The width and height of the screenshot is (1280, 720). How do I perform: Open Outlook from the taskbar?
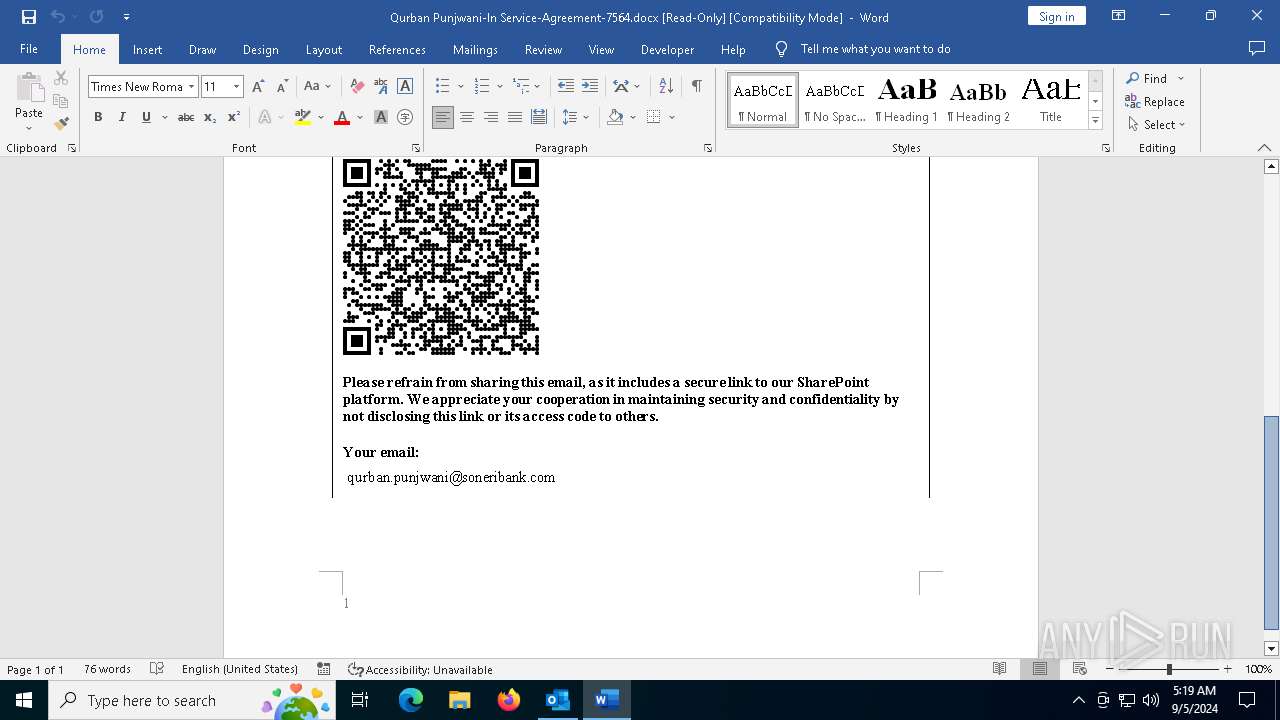coord(557,700)
